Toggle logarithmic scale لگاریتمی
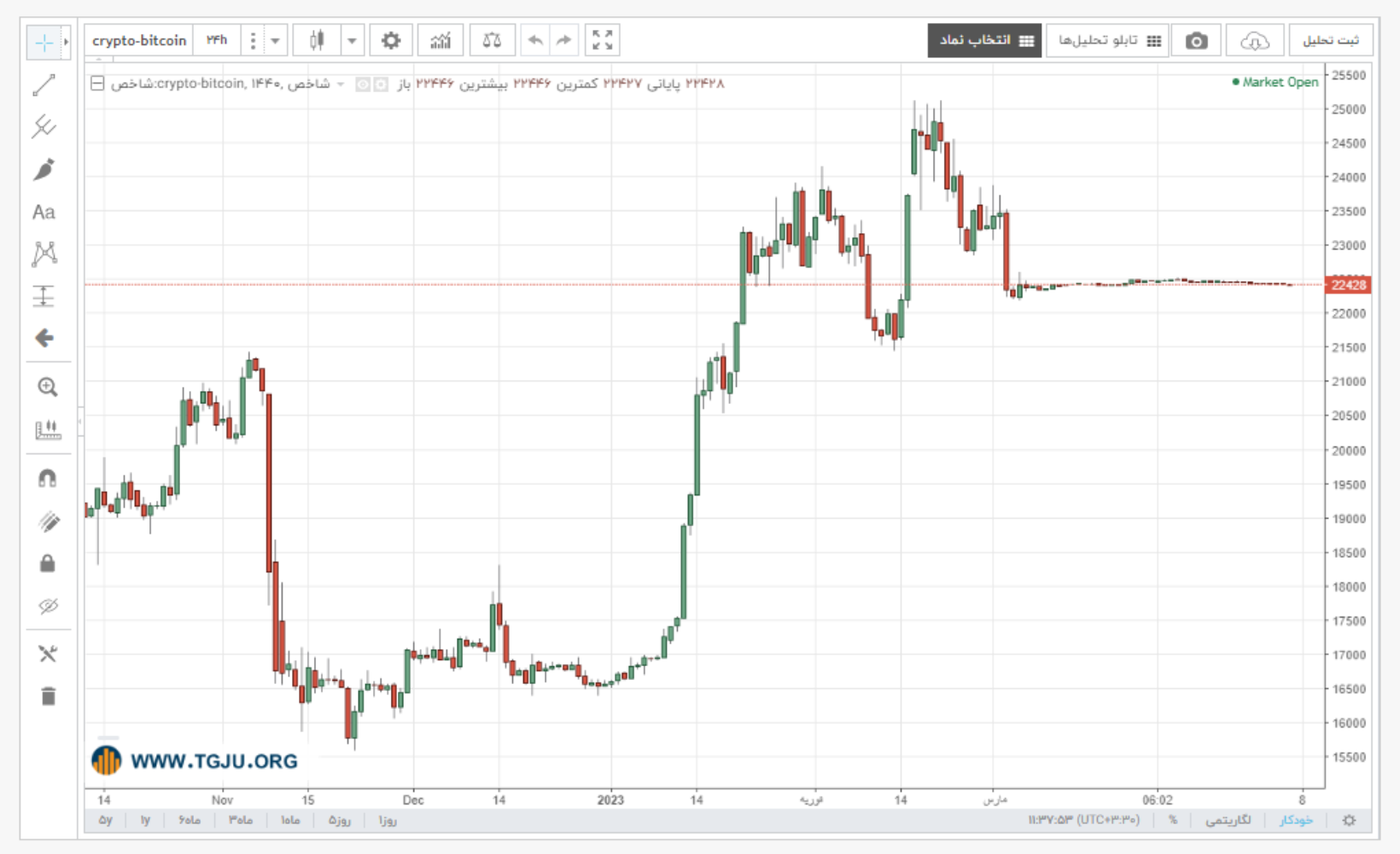 (x=1228, y=821)
